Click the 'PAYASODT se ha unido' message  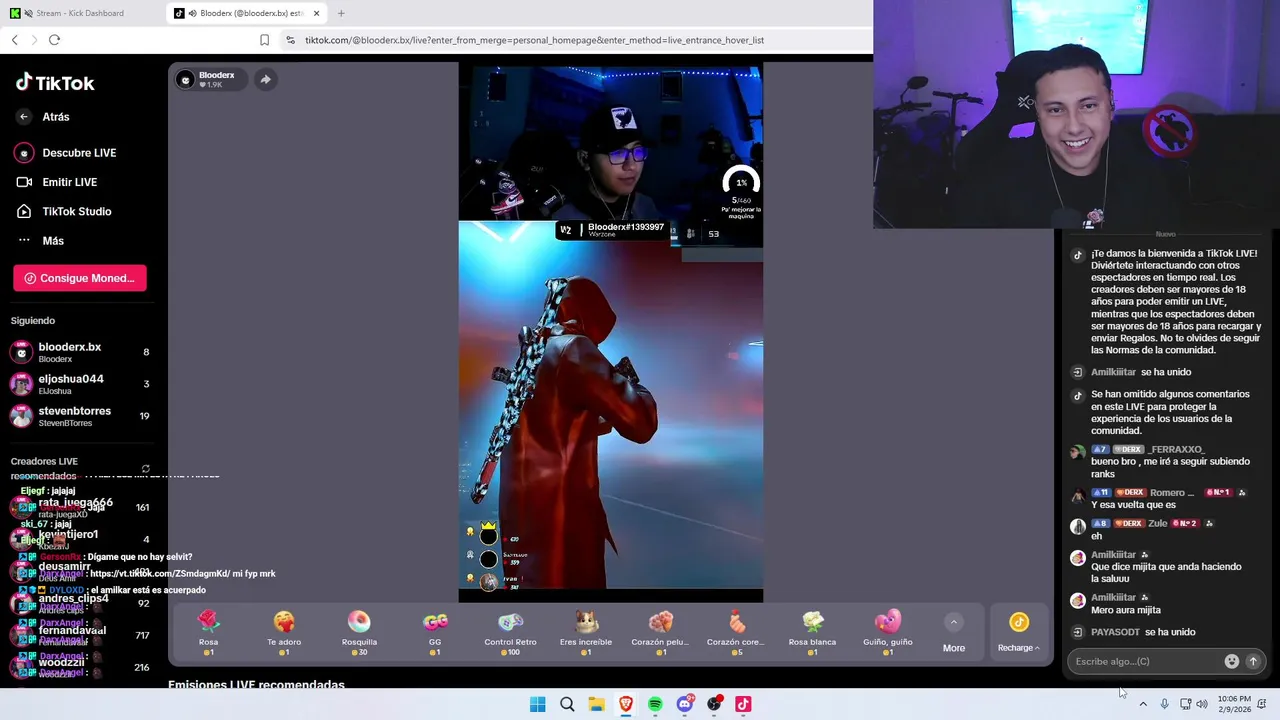(x=1143, y=632)
